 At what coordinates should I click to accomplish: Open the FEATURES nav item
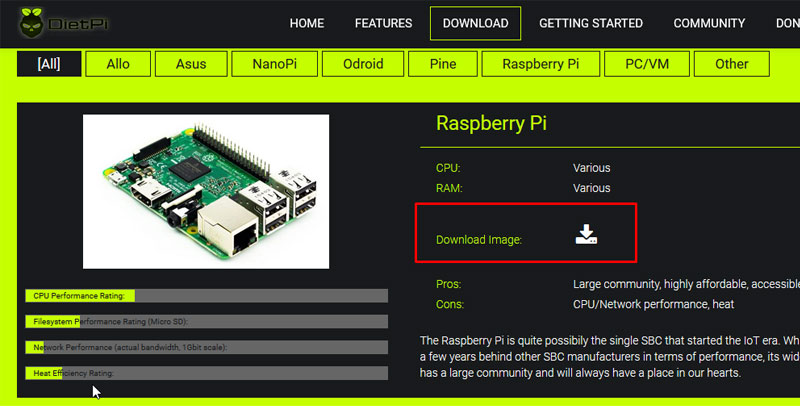(x=384, y=23)
